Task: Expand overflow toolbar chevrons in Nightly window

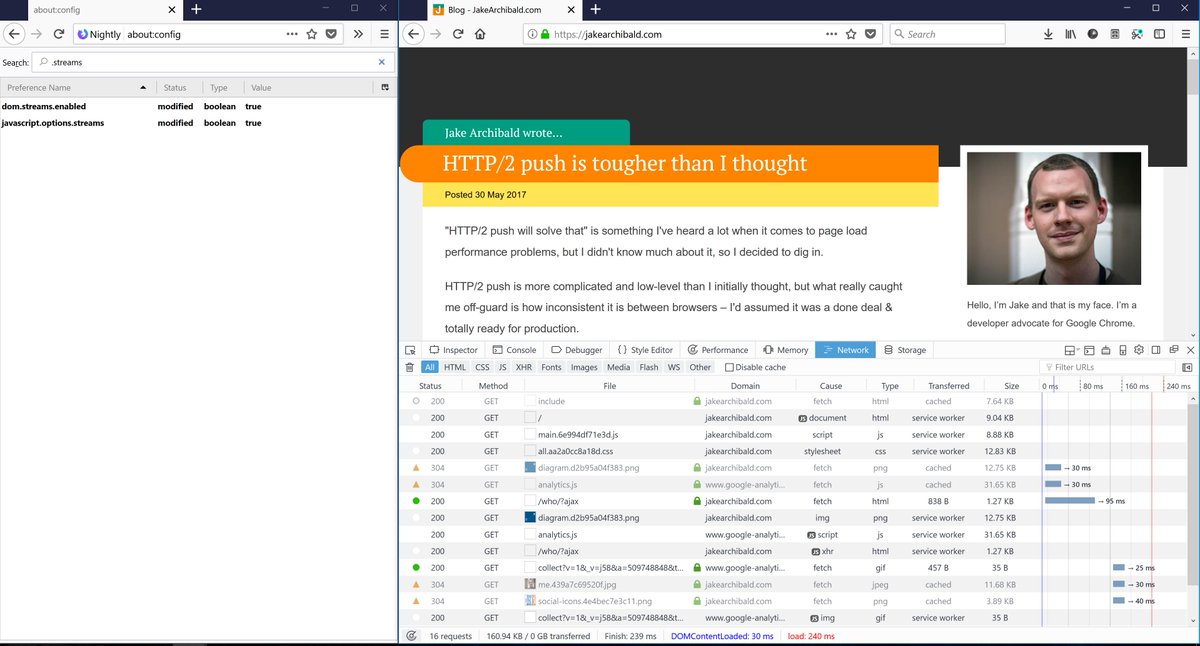Action: (359, 33)
